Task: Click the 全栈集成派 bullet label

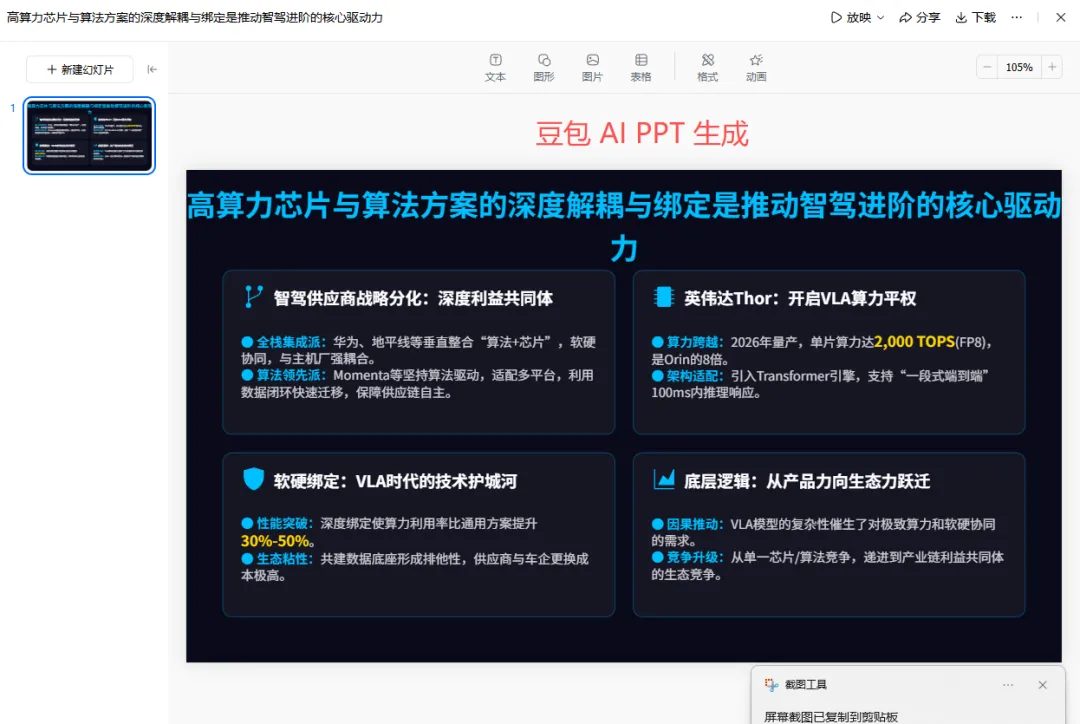Action: tap(289, 342)
